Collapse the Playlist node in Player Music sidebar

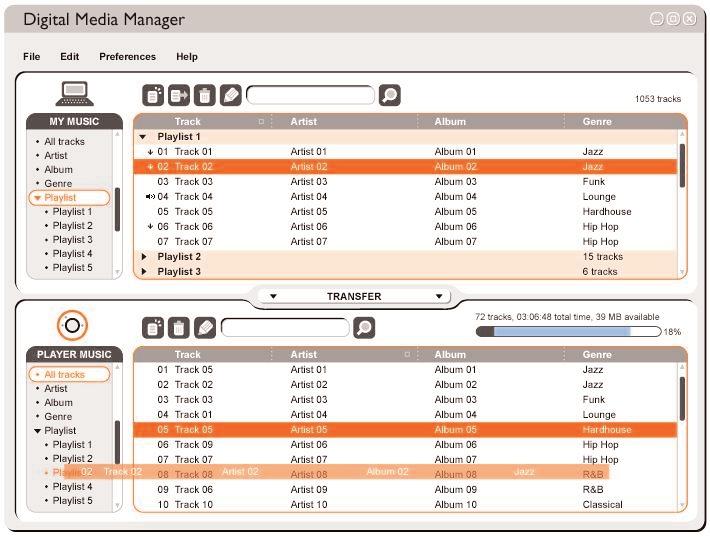38,431
